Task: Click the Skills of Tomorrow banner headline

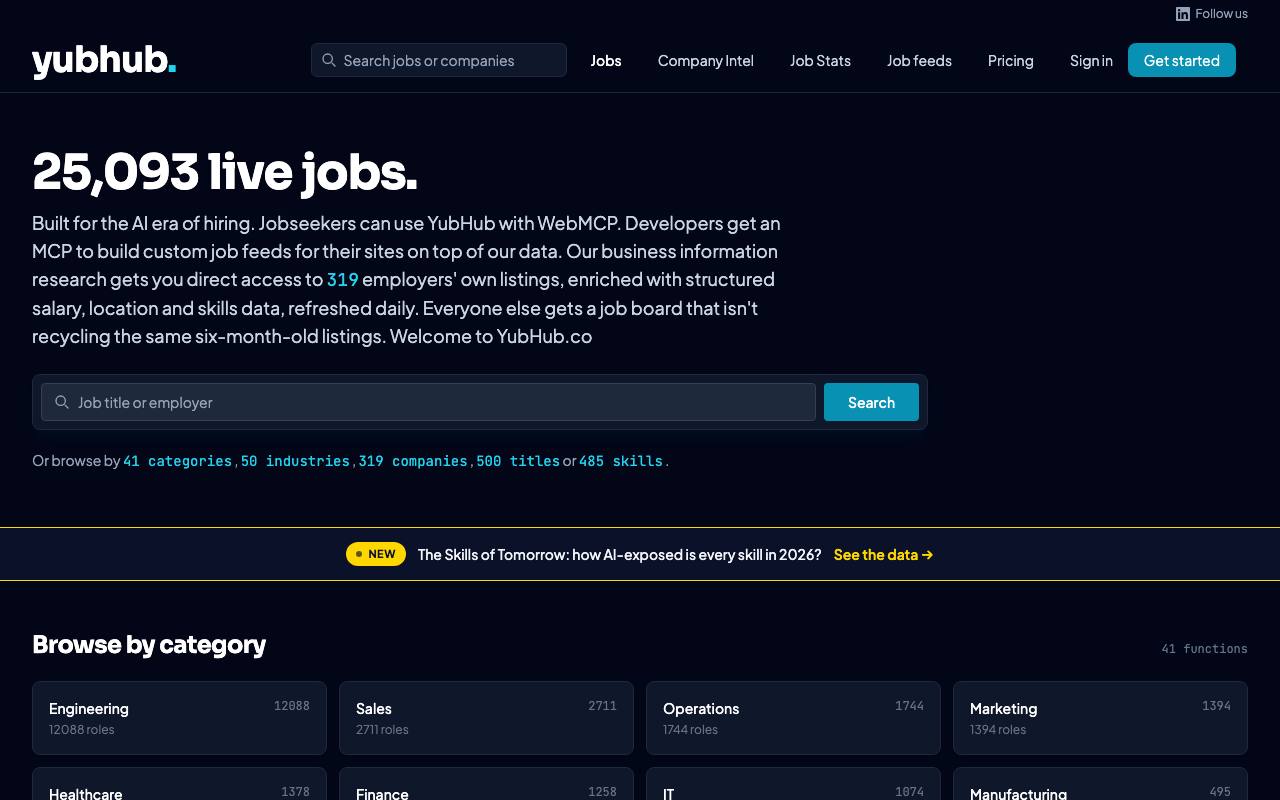Action: pos(619,554)
